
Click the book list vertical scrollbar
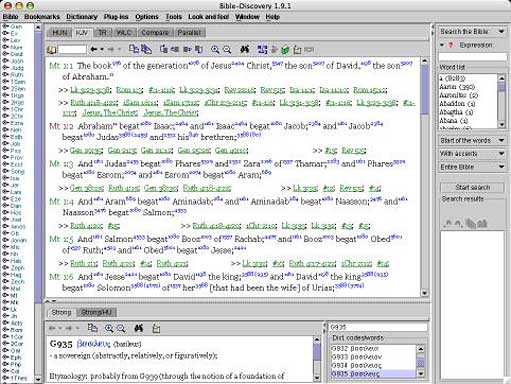click(38, 203)
